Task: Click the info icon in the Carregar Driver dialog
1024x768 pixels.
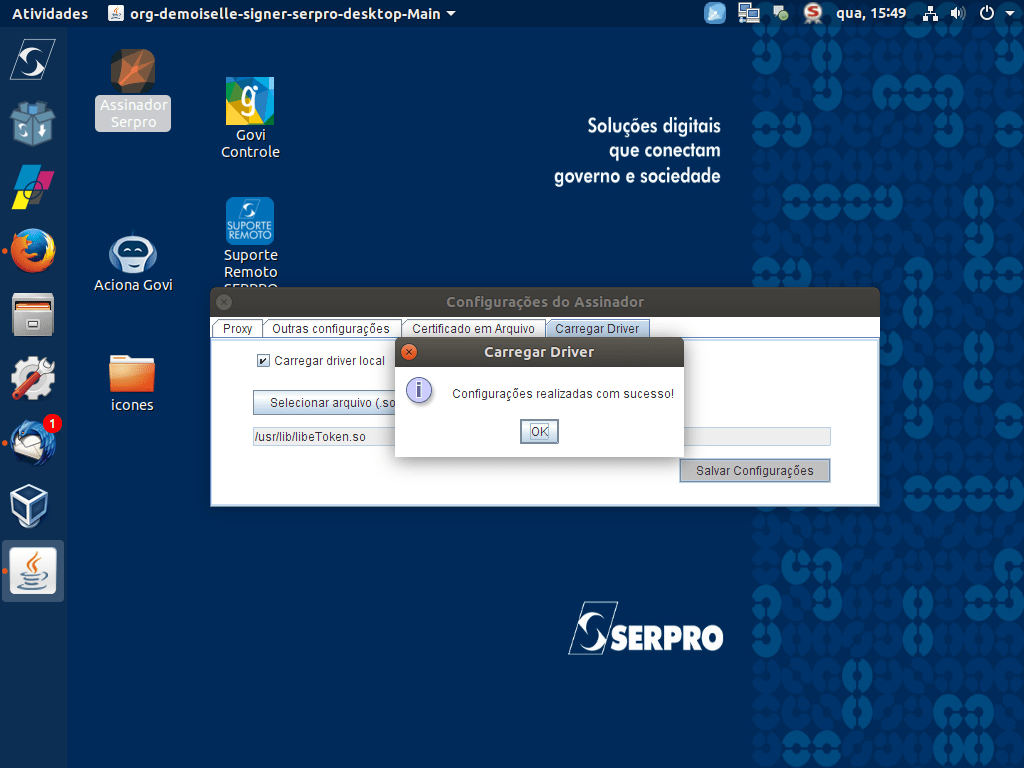Action: tap(419, 391)
